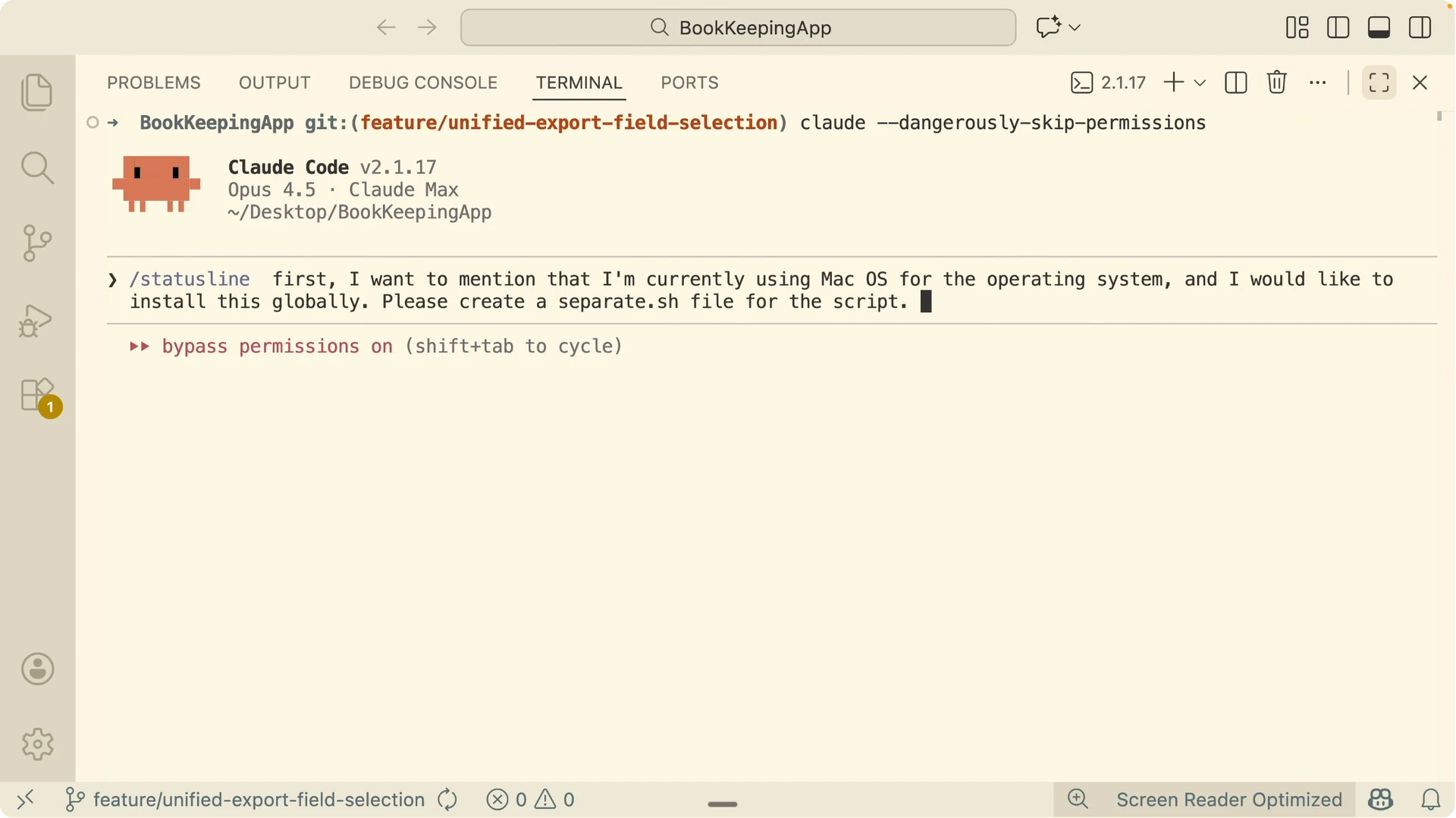Image resolution: width=1456 pixels, height=818 pixels.
Task: Go back with the left arrow
Action: [386, 28]
